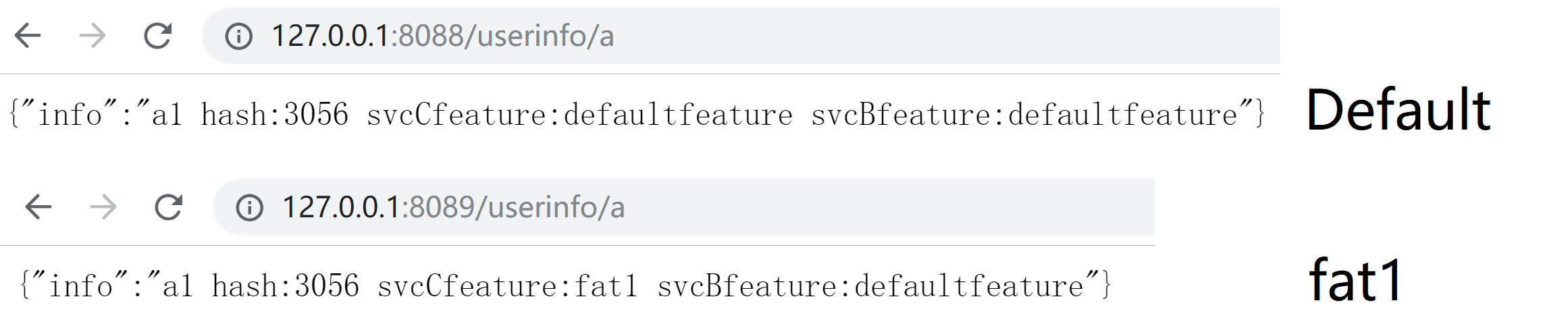Click the 127.0.0.1 host text in bottom URL

pos(341,207)
